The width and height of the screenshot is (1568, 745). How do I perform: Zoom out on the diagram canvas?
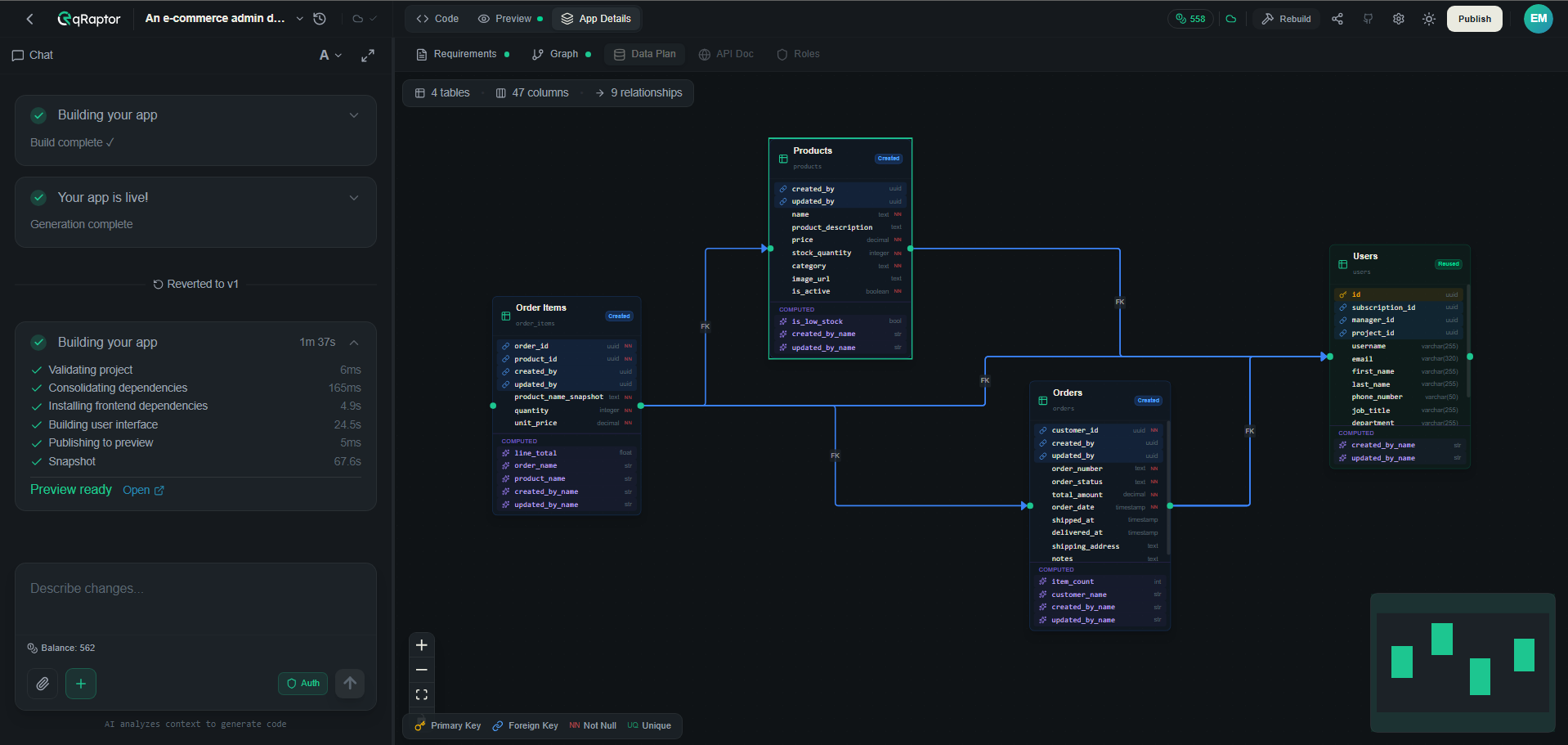[x=422, y=670]
